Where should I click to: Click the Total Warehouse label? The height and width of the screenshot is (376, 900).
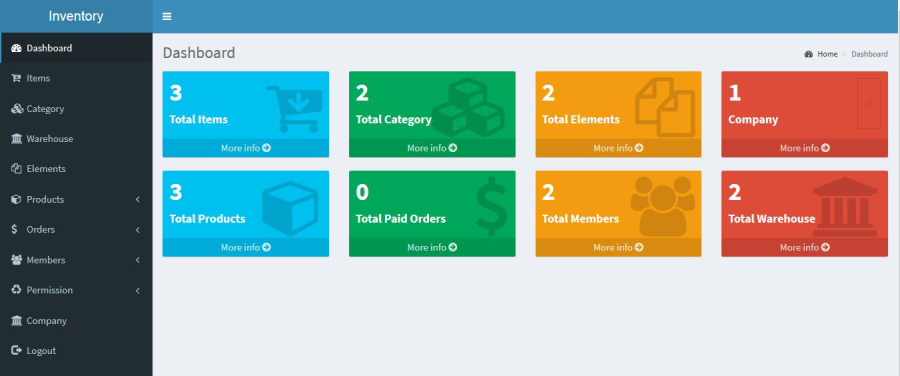coord(771,219)
